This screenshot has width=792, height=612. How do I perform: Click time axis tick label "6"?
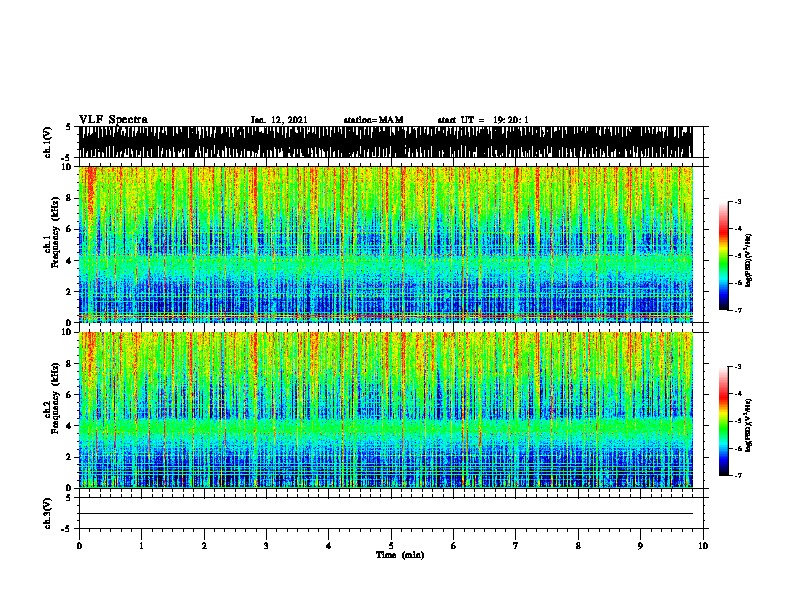pyautogui.click(x=453, y=546)
